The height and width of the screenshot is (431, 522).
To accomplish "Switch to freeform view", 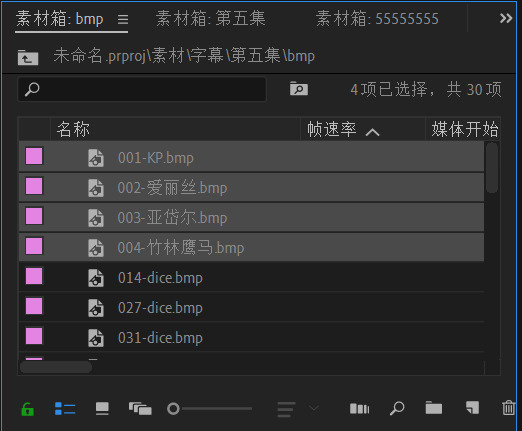I will click(x=140, y=409).
